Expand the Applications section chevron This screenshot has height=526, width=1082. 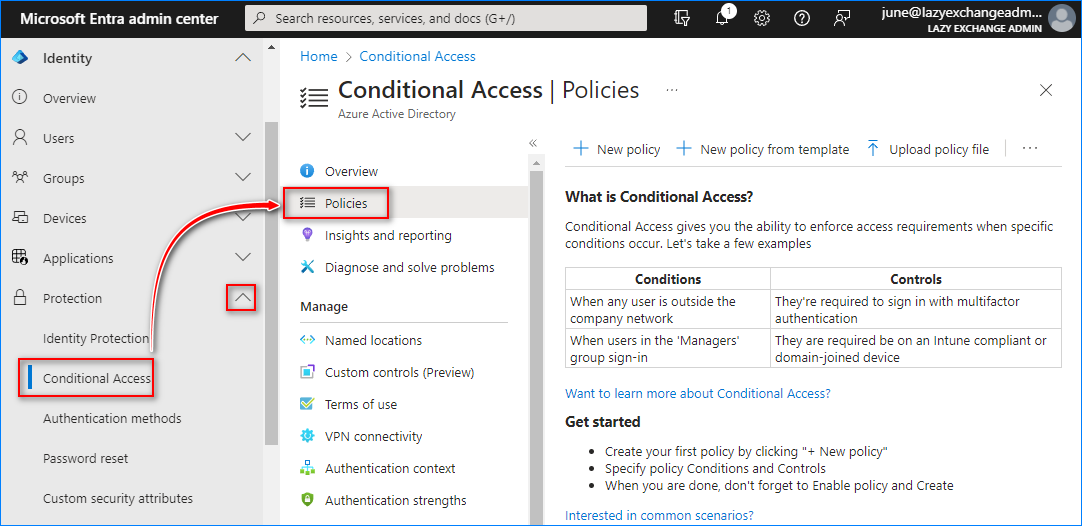243,257
